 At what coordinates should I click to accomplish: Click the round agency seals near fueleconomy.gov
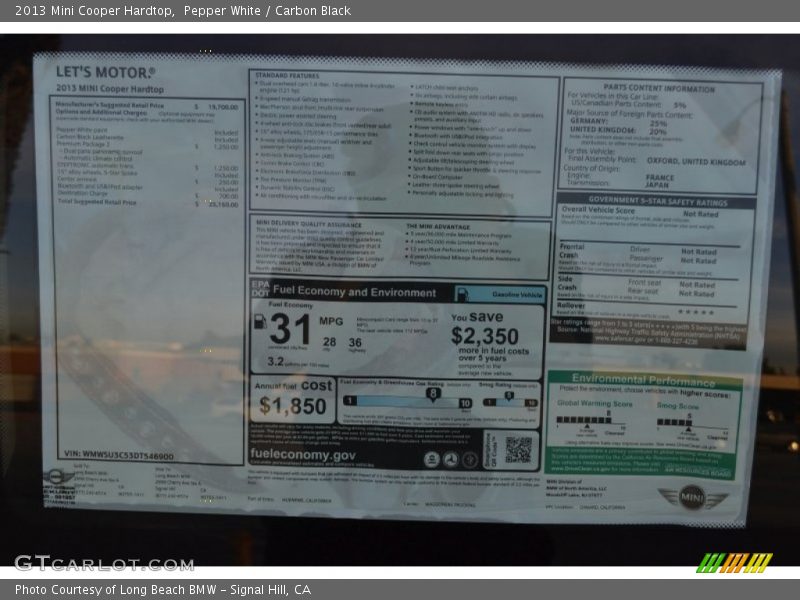[x=450, y=459]
